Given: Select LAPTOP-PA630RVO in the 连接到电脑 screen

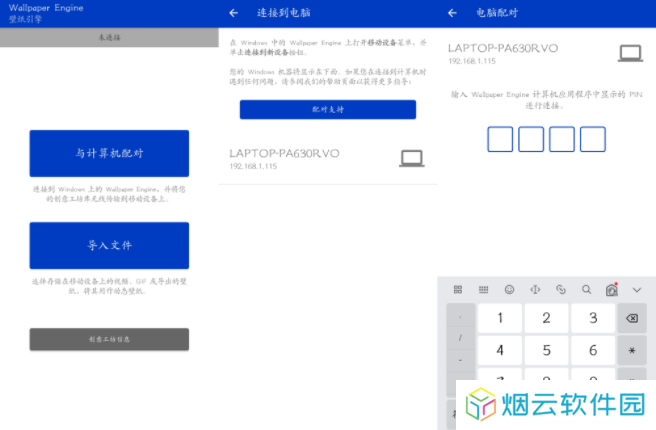Looking at the screenshot, I should point(328,159).
